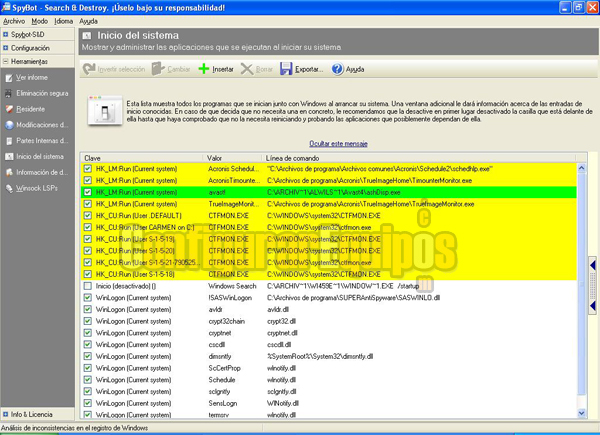
Task: Click upper blue arrow on right panel handle
Action: click(x=593, y=266)
